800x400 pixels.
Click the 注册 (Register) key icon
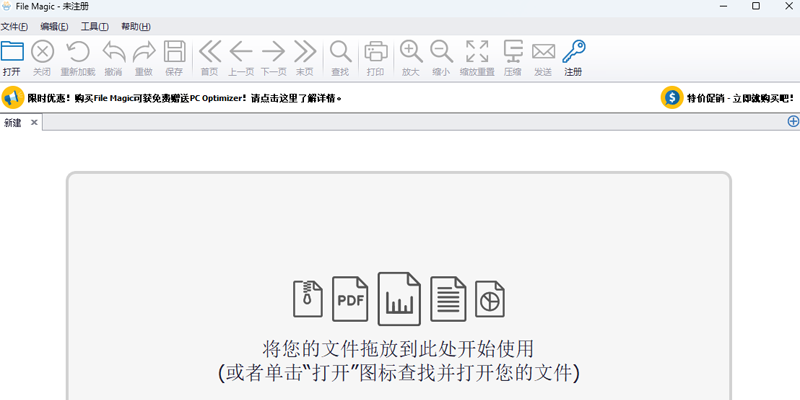pos(574,52)
